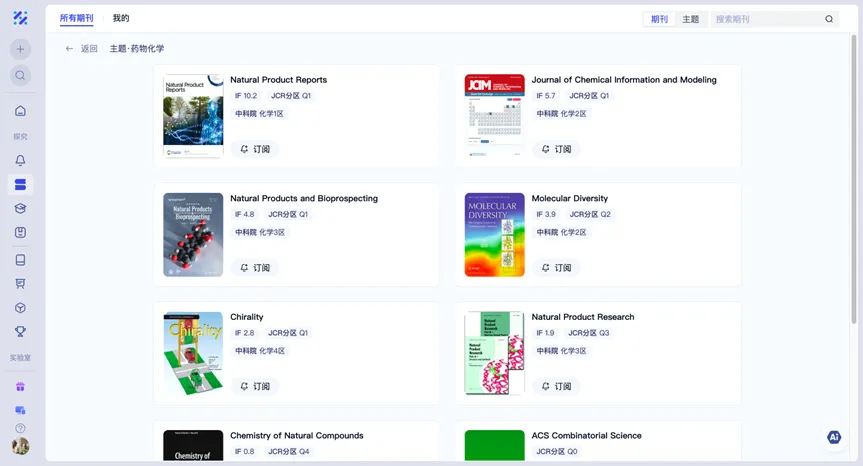Image resolution: width=863 pixels, height=466 pixels.
Task: Click the back arrow beside 返回
Action: point(69,48)
